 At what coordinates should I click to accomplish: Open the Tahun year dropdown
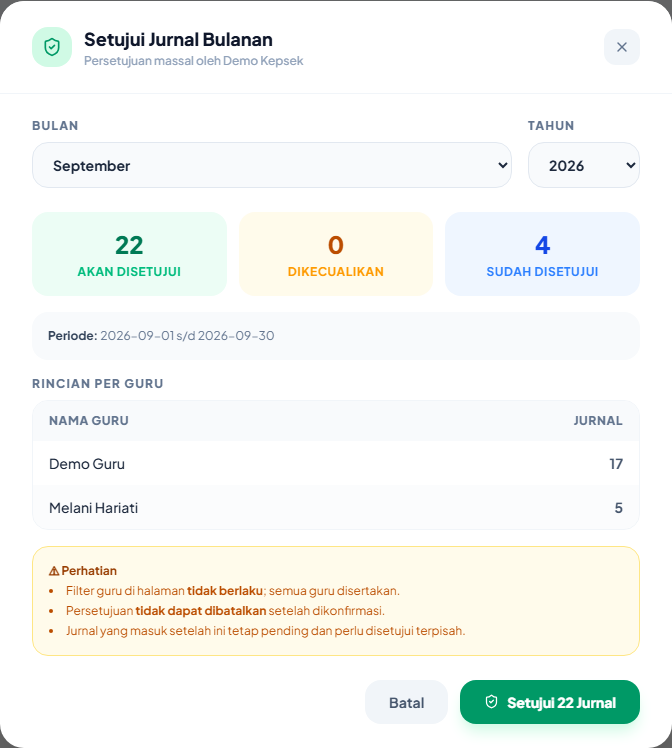[584, 165]
